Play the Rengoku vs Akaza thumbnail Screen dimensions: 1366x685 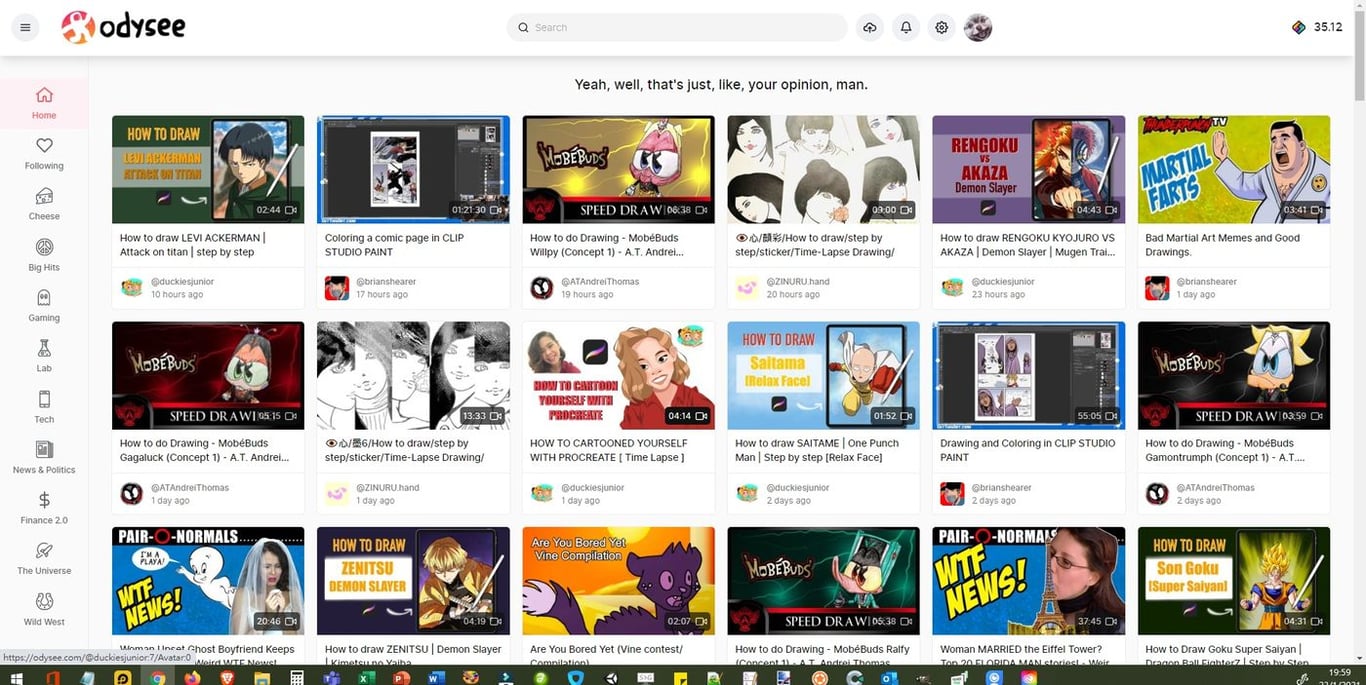click(1028, 169)
